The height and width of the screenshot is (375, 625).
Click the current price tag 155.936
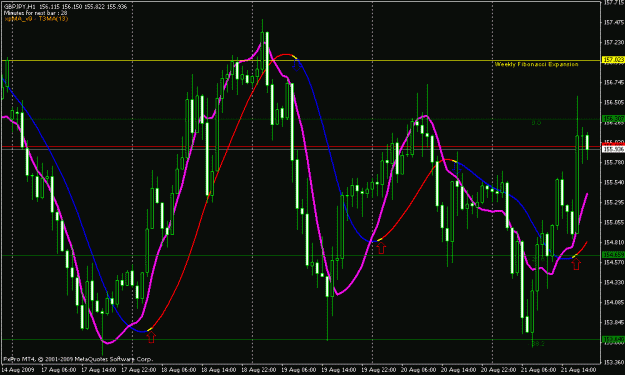[x=613, y=149]
